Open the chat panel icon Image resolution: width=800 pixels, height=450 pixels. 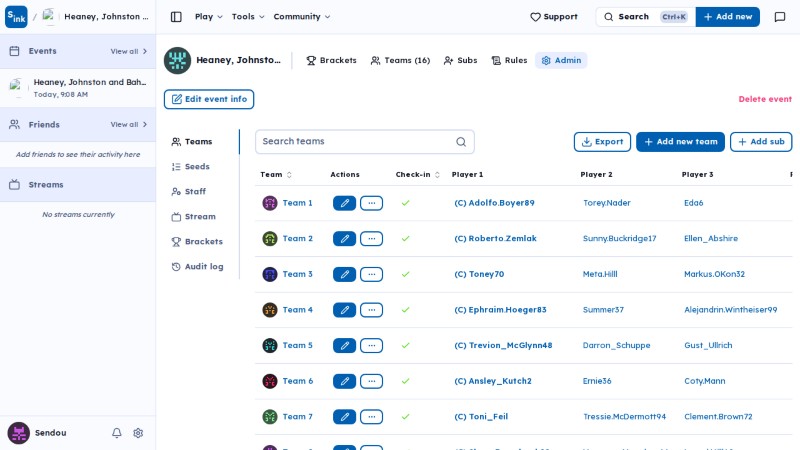pos(780,17)
